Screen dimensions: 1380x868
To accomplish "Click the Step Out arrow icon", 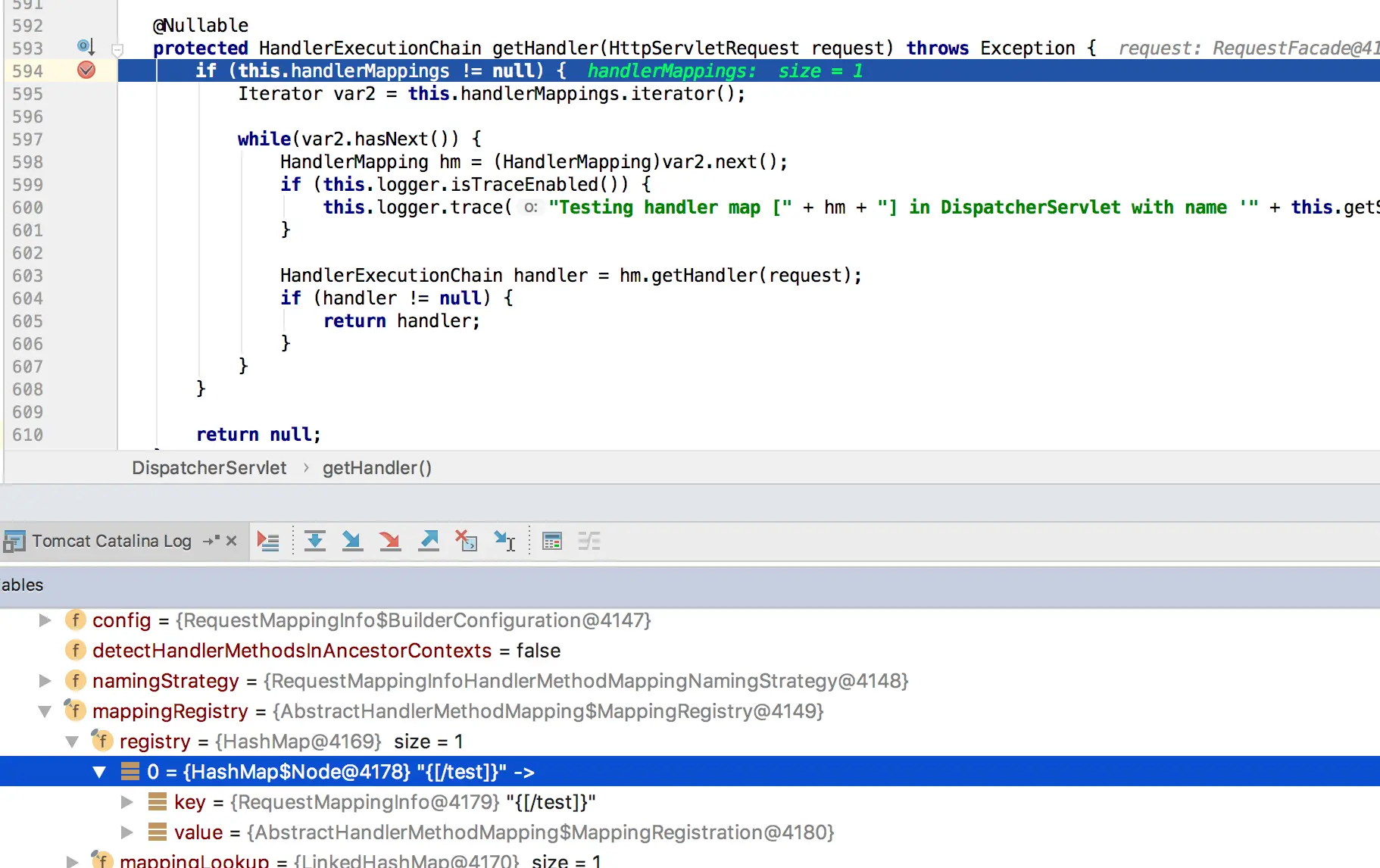I will (x=429, y=542).
